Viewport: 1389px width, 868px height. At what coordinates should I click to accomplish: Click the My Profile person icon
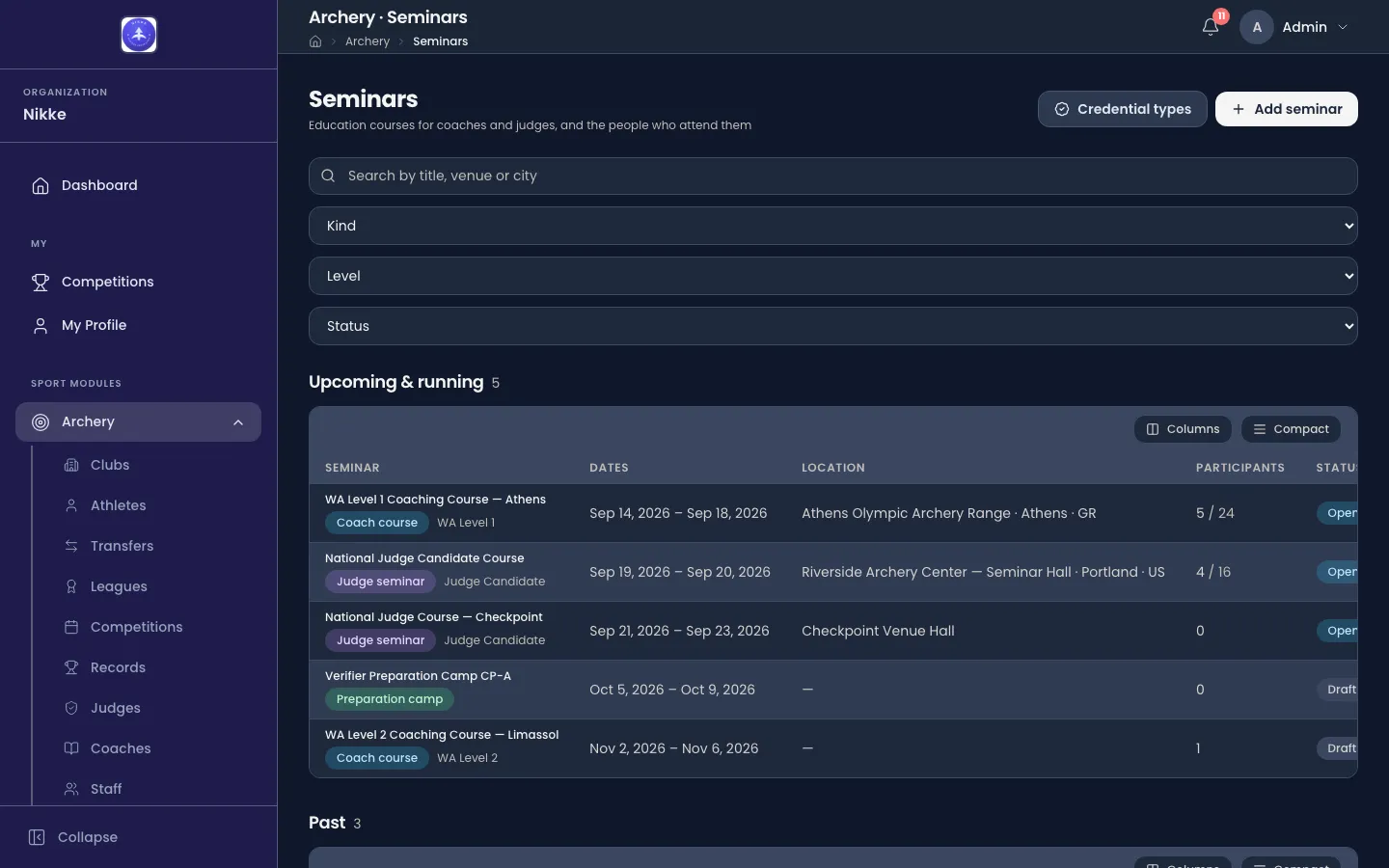[x=41, y=325]
